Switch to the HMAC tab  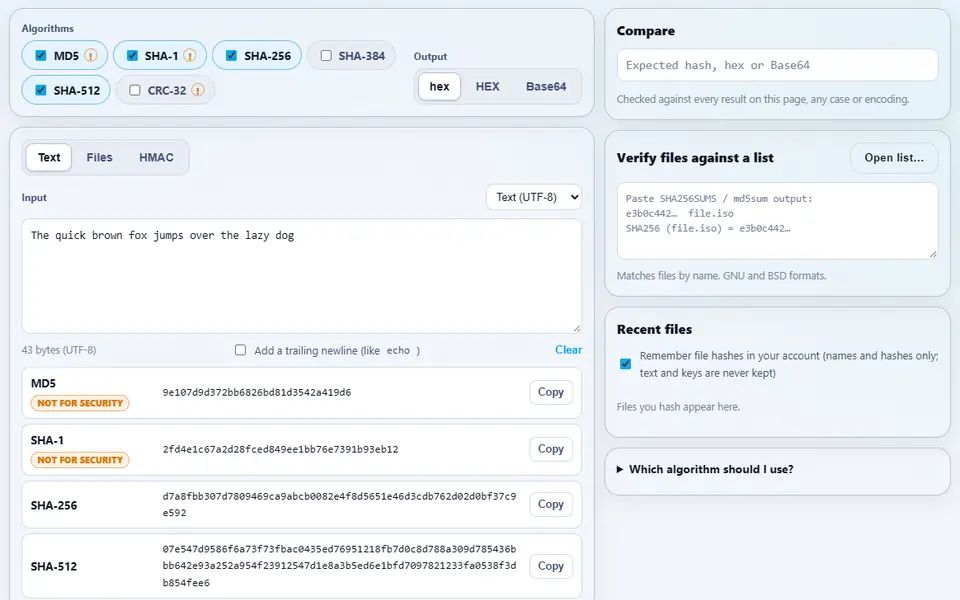point(156,157)
